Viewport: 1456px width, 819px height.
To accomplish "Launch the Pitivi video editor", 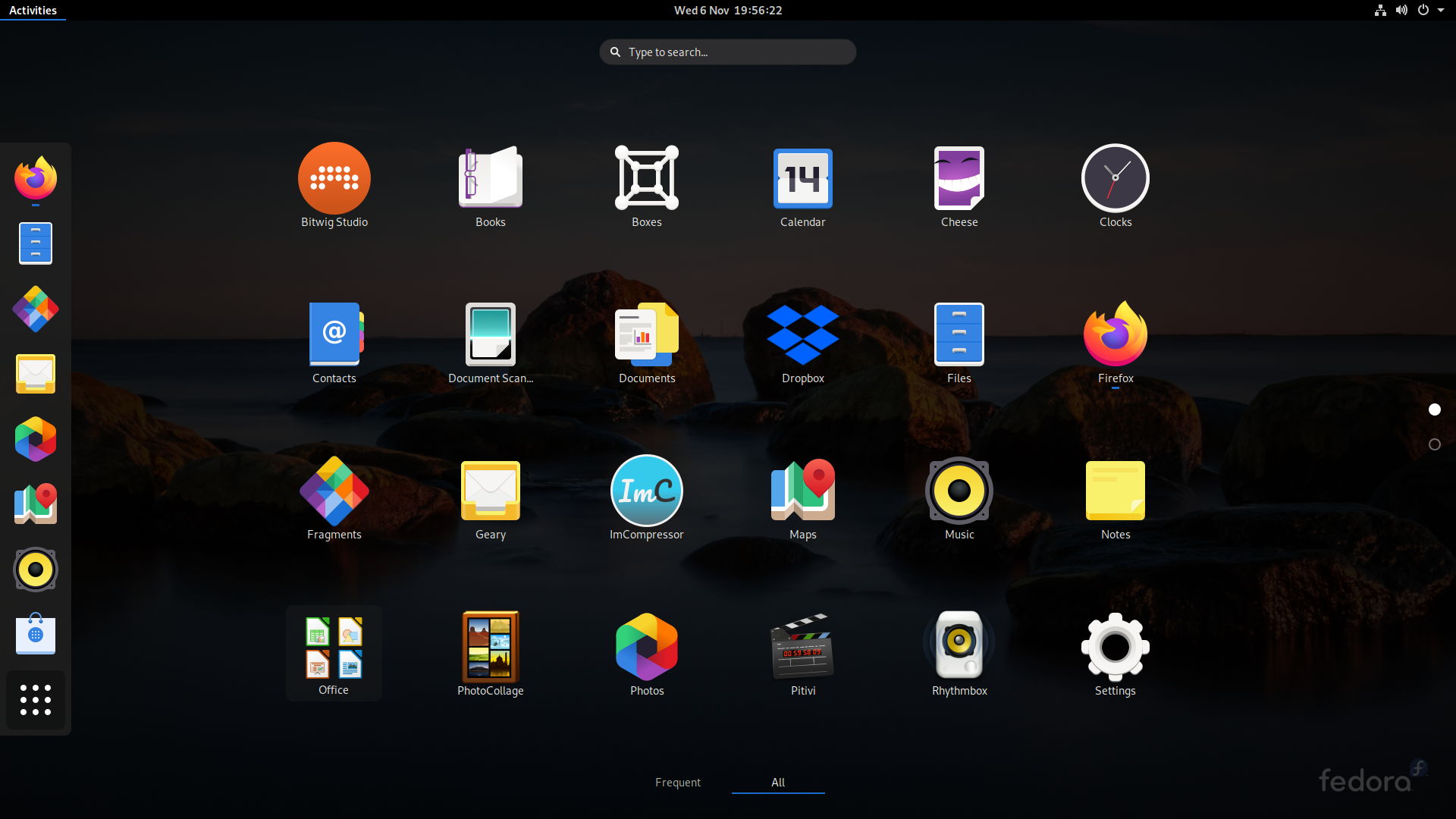I will (x=802, y=648).
